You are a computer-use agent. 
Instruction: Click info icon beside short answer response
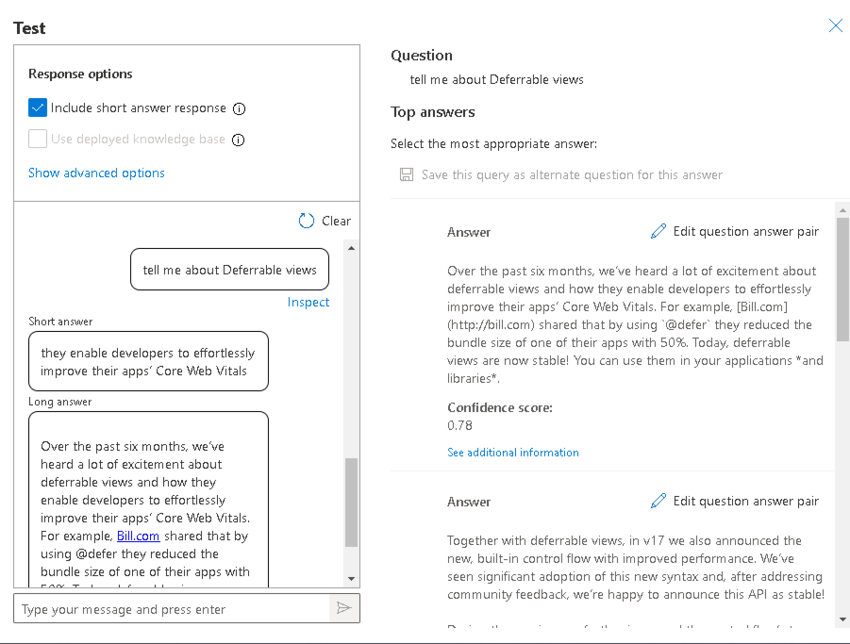click(x=239, y=109)
